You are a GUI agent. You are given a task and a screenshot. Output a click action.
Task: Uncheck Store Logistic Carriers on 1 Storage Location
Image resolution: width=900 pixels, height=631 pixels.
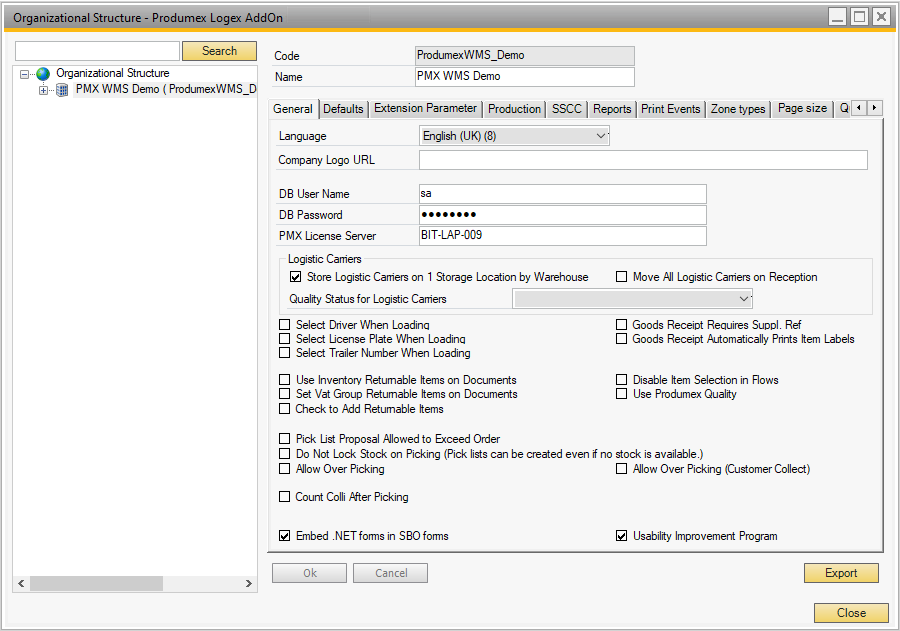click(295, 276)
